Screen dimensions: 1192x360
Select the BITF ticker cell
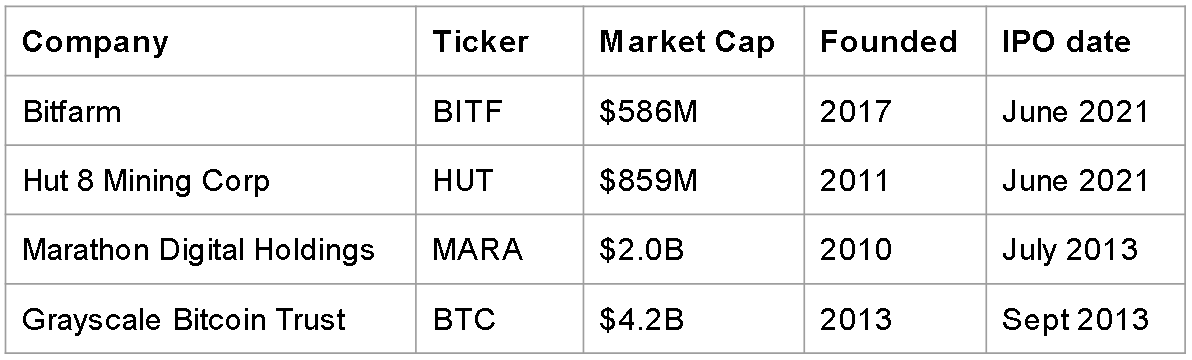[499, 110]
